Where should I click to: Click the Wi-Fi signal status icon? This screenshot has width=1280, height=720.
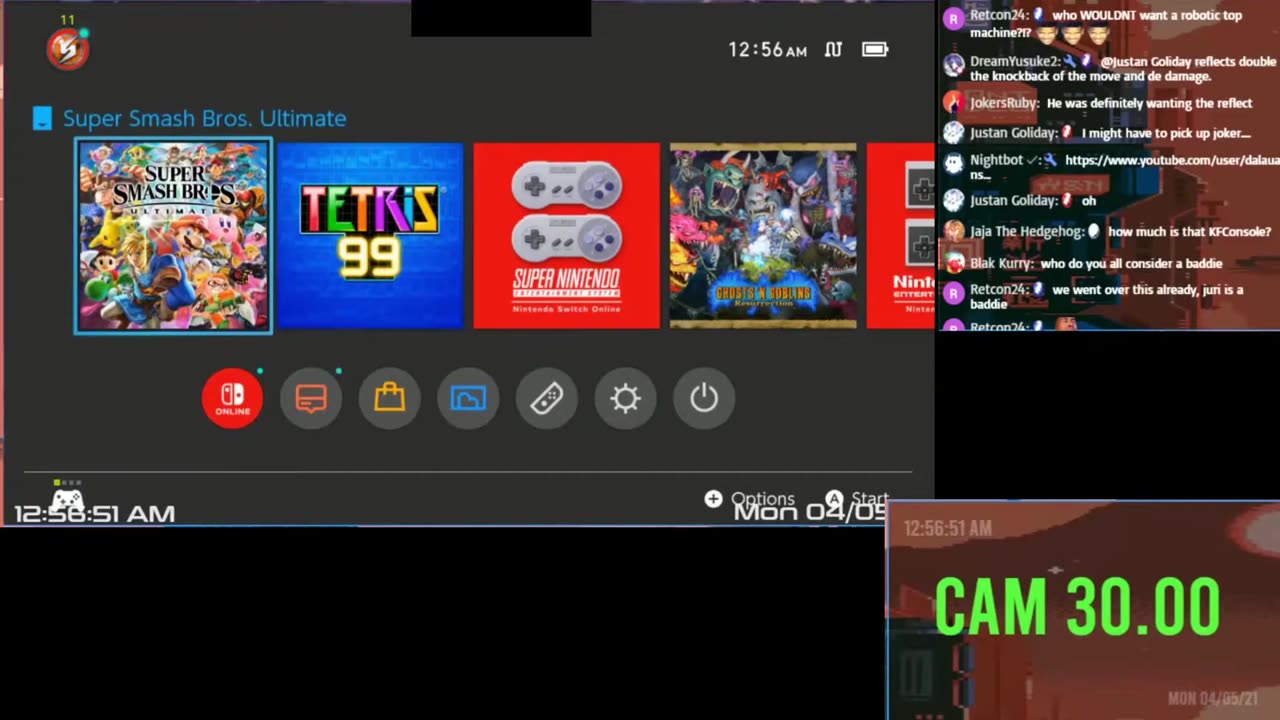(833, 49)
